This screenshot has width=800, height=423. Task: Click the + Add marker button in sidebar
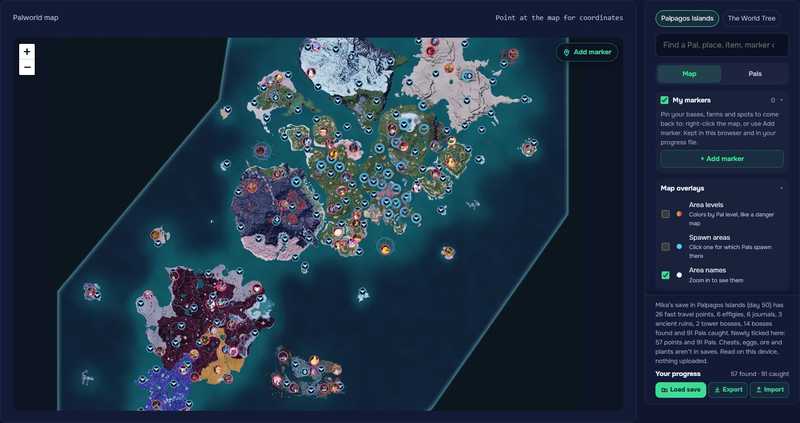coord(721,159)
